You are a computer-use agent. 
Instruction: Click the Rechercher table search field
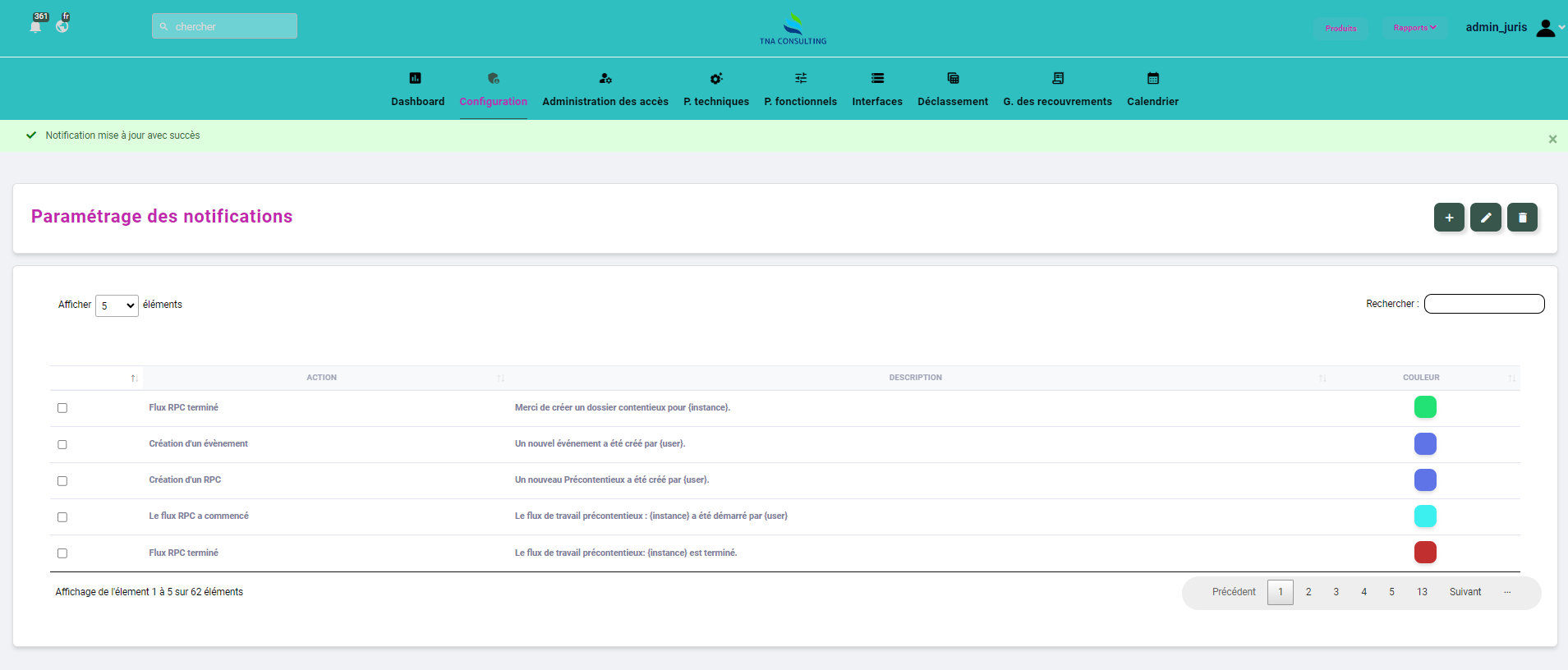tap(1483, 304)
